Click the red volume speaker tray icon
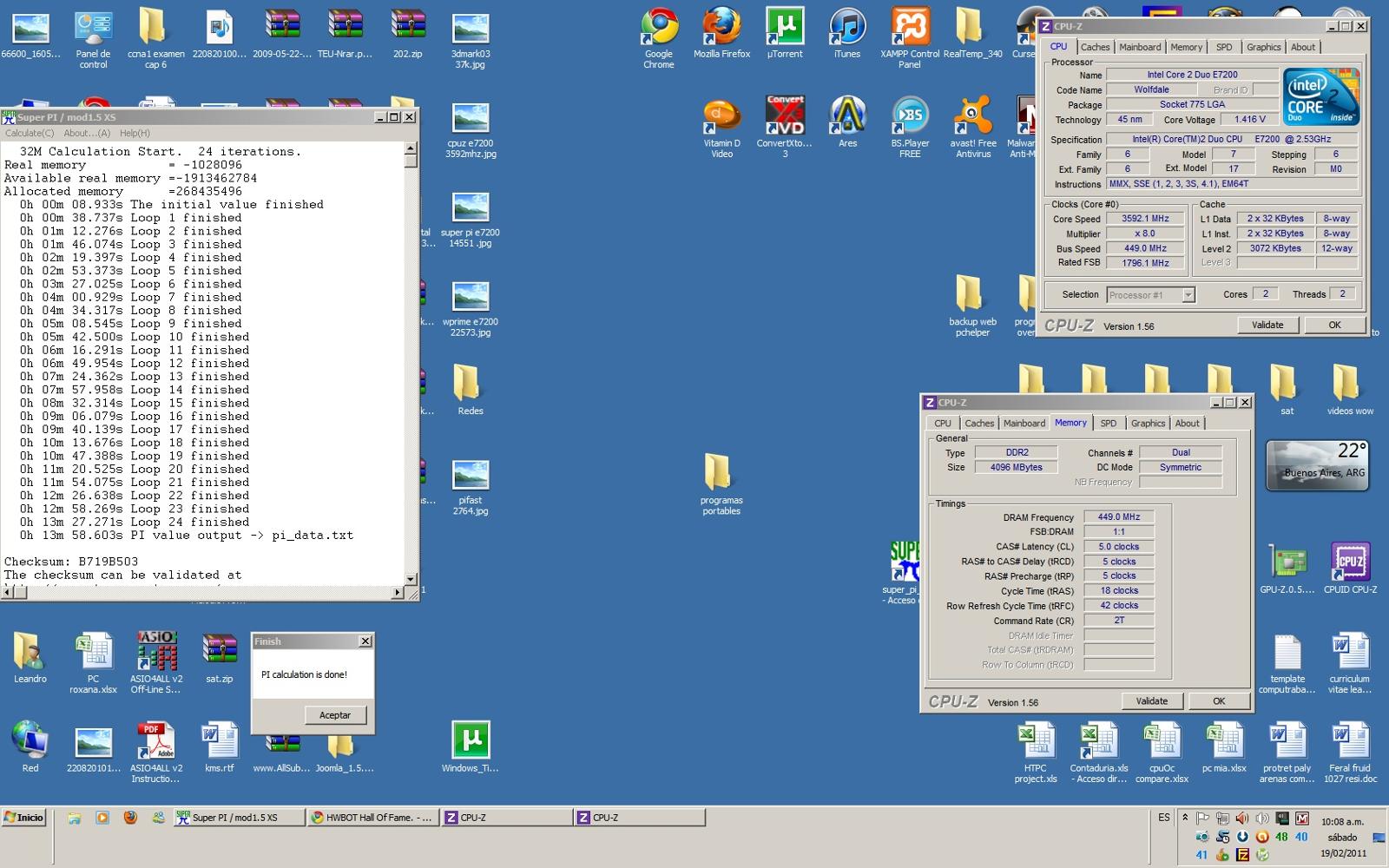Viewport: 1389px width, 868px height. click(x=1242, y=818)
